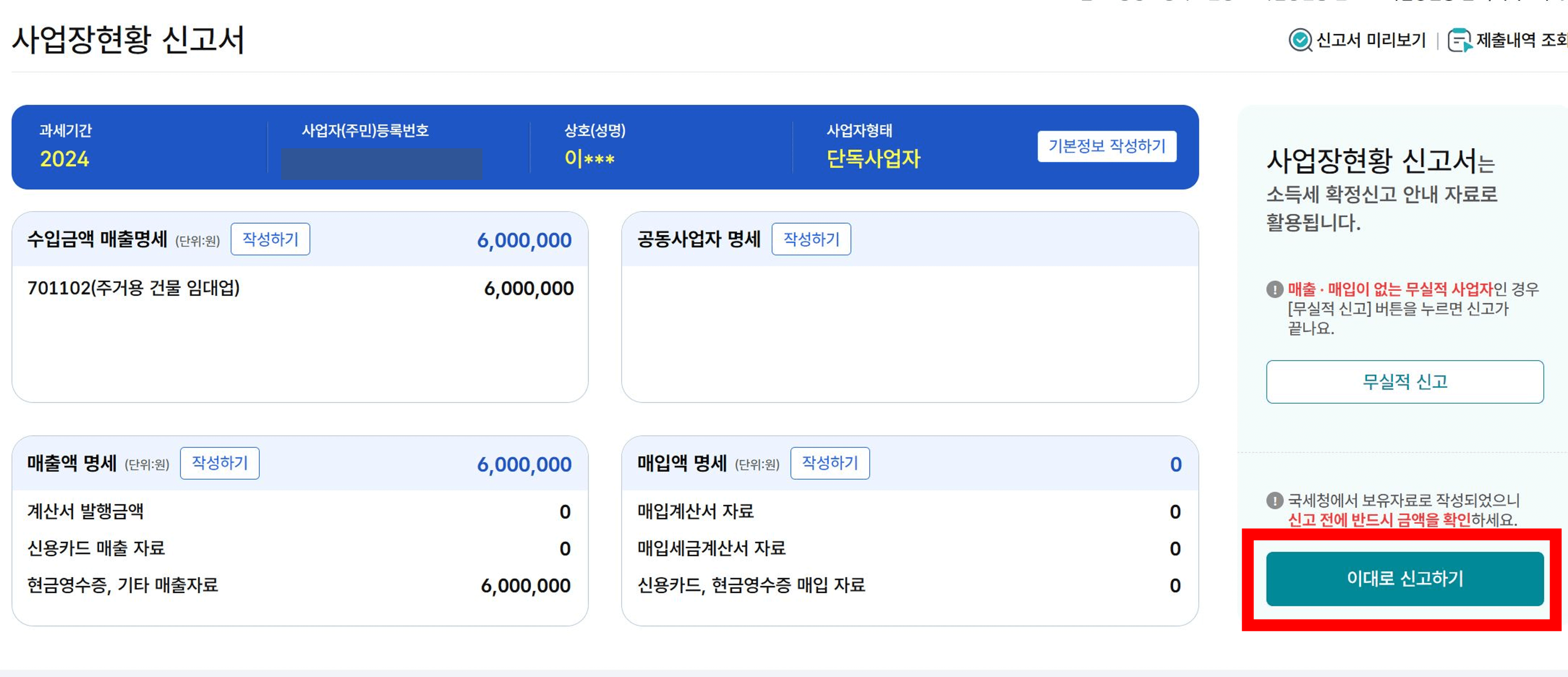The image size is (1568, 677).
Task: Click the 이*** 상호(성명) label
Action: coord(589,160)
